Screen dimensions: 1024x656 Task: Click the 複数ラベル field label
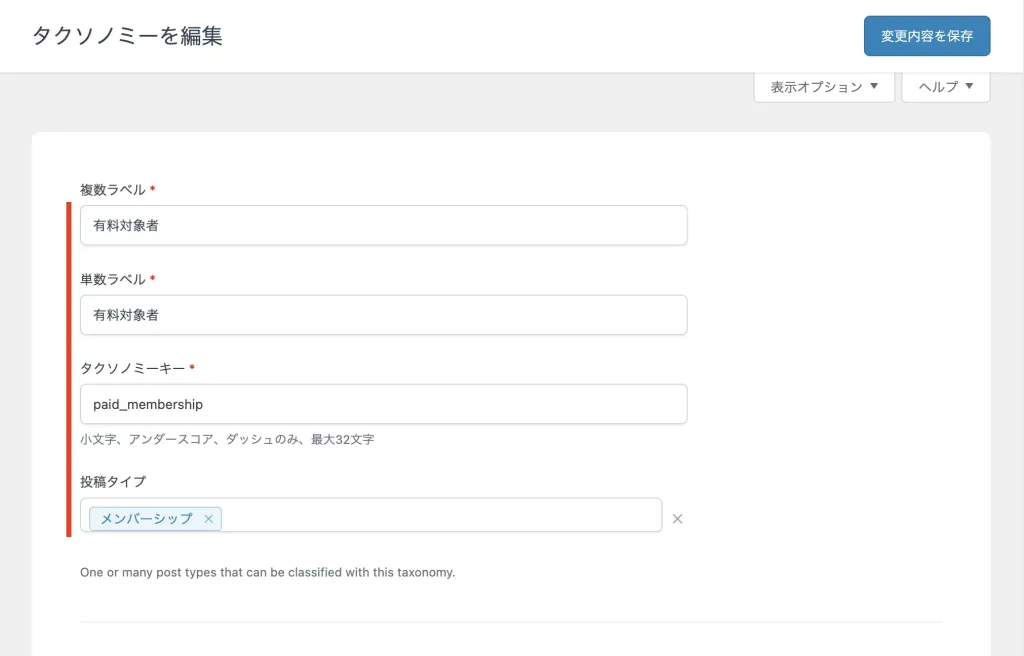pos(112,189)
